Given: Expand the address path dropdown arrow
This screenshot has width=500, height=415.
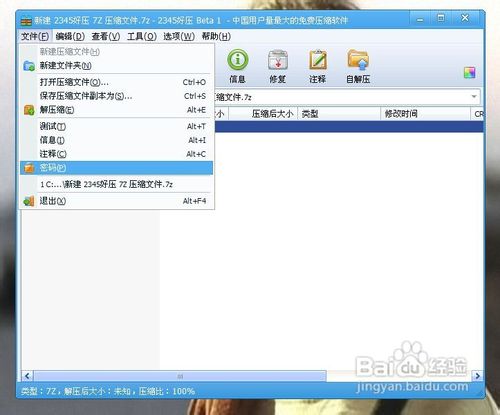Looking at the screenshot, I should [x=474, y=97].
